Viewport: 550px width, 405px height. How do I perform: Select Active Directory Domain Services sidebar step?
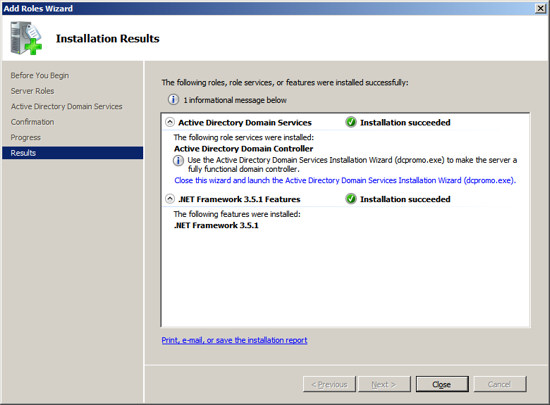coord(67,106)
